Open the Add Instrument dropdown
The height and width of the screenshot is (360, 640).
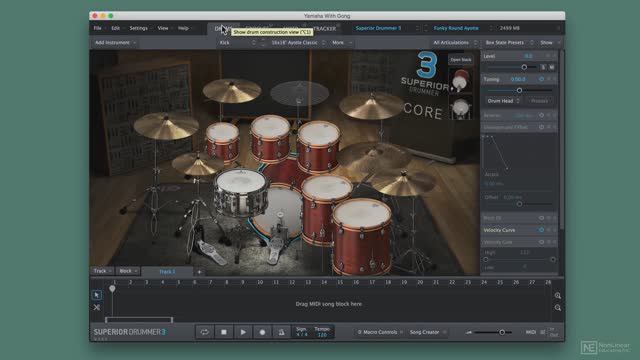point(115,42)
